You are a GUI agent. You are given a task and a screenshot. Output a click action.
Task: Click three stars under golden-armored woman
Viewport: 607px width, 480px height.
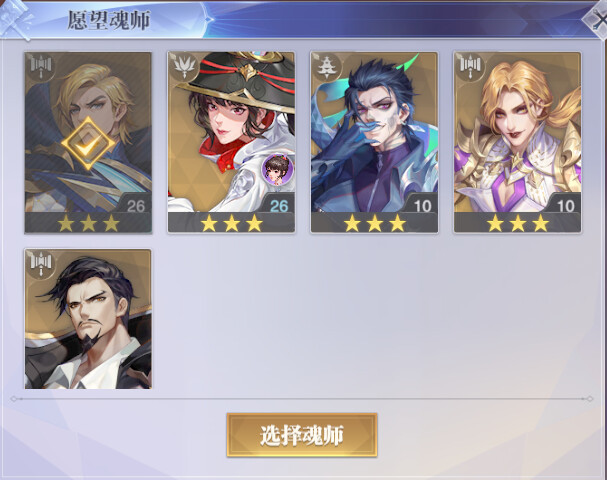[x=518, y=223]
